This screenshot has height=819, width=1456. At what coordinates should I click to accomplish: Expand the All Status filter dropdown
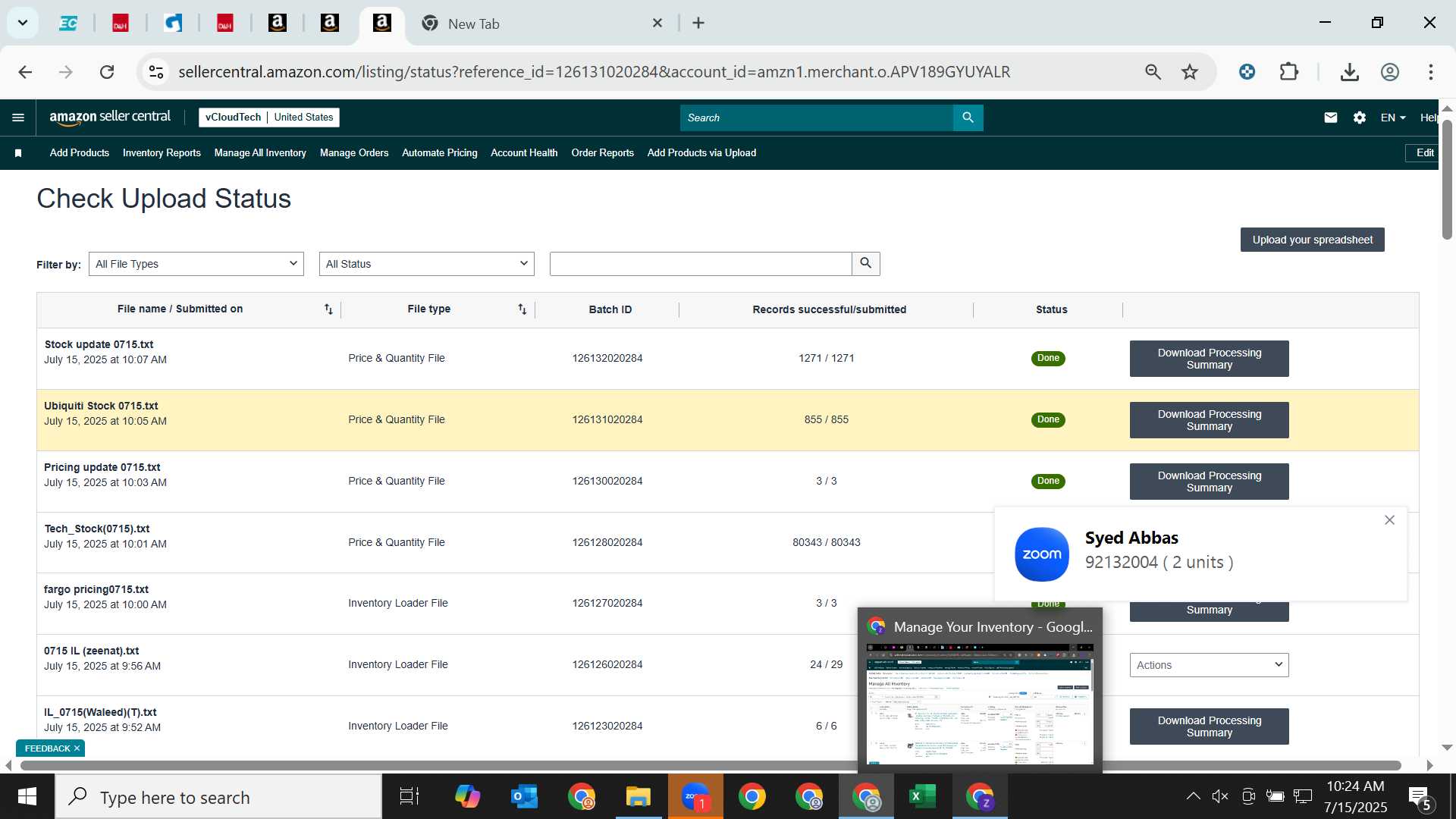pos(426,264)
